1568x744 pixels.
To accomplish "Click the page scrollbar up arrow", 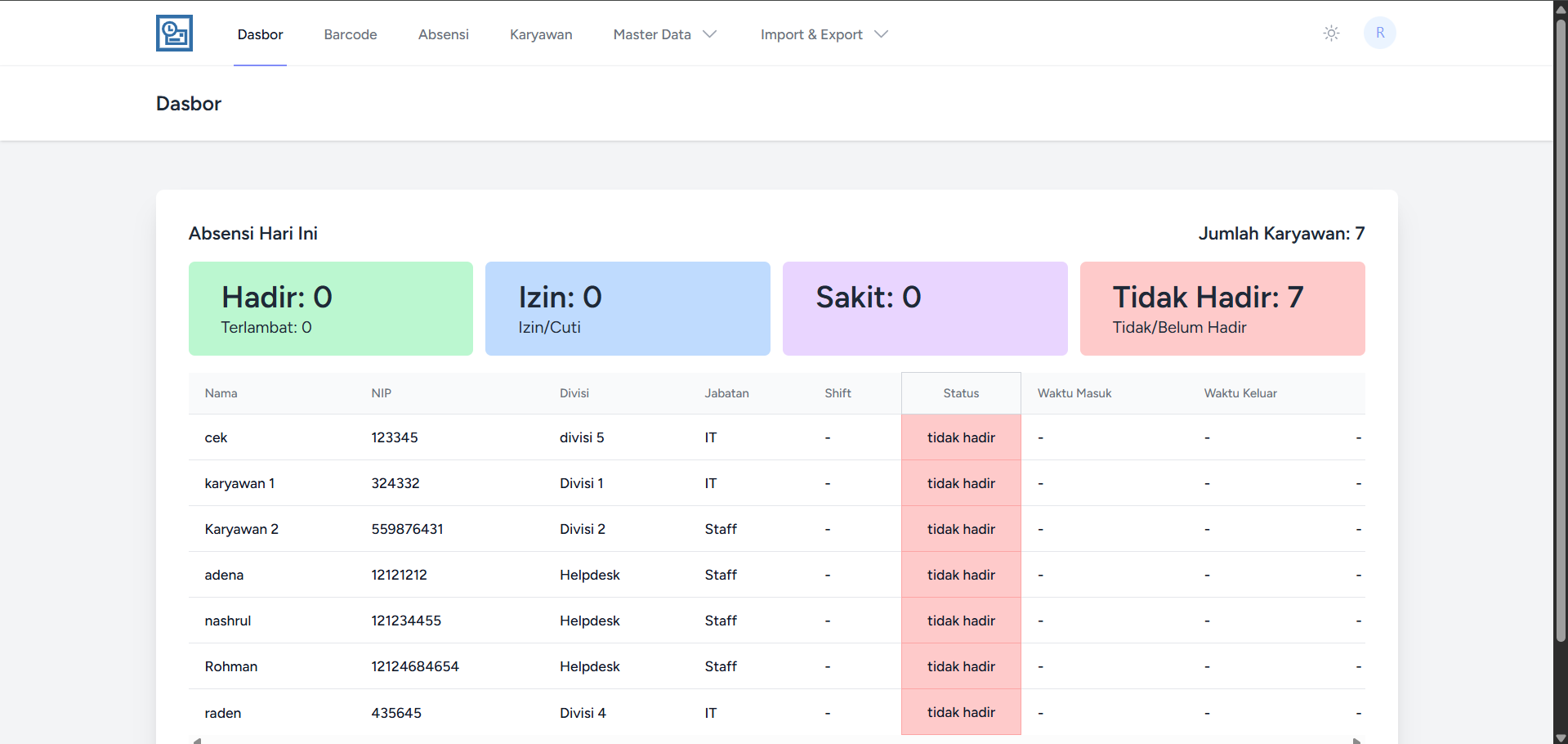I will point(1561,7).
